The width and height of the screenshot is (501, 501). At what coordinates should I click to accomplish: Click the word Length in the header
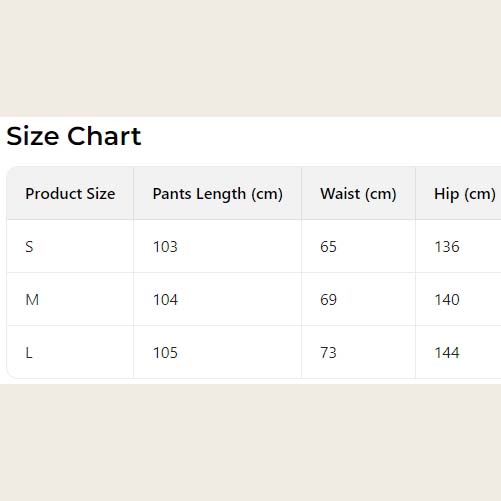tap(221, 194)
